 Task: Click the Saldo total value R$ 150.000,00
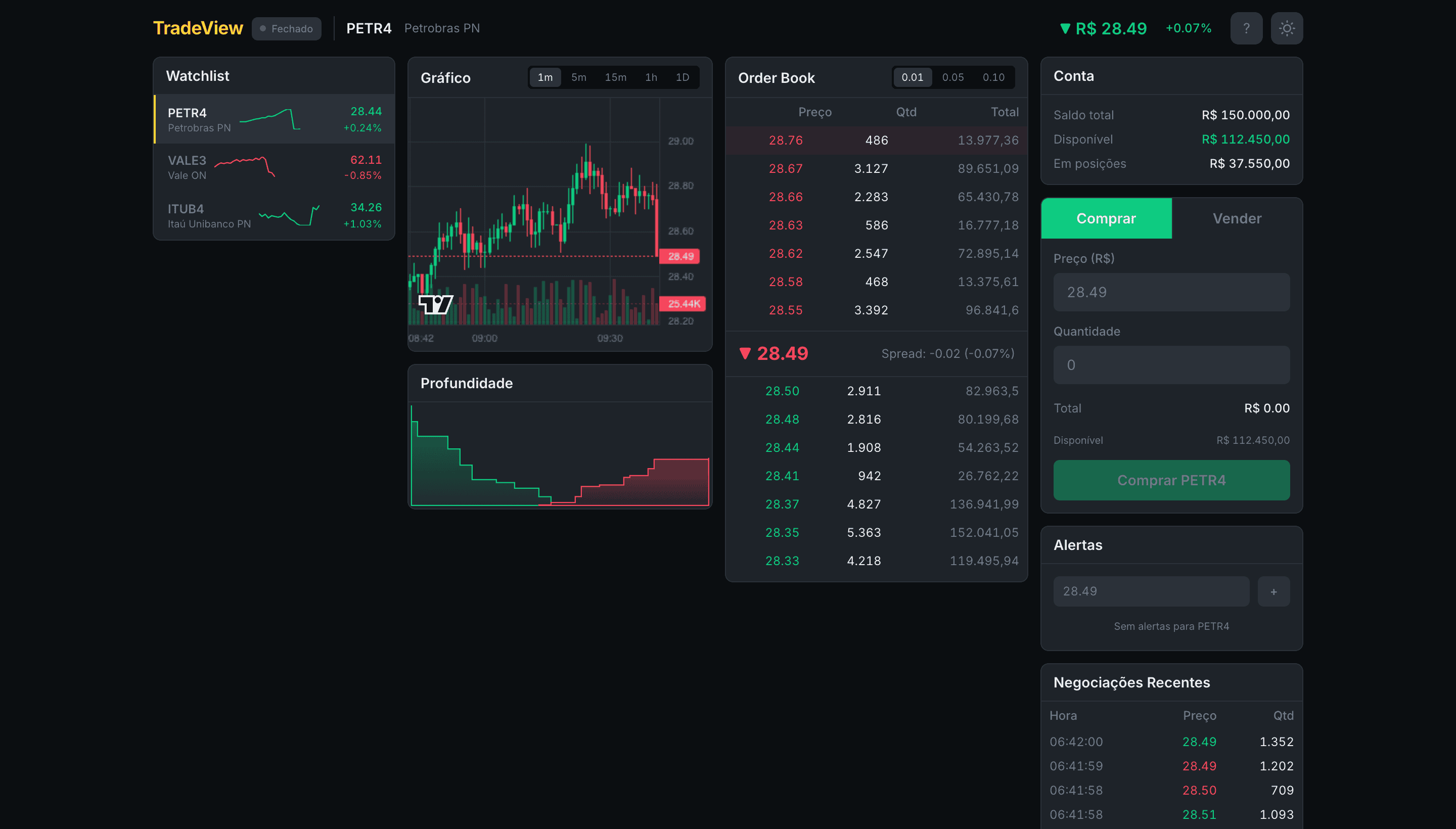pos(1245,115)
